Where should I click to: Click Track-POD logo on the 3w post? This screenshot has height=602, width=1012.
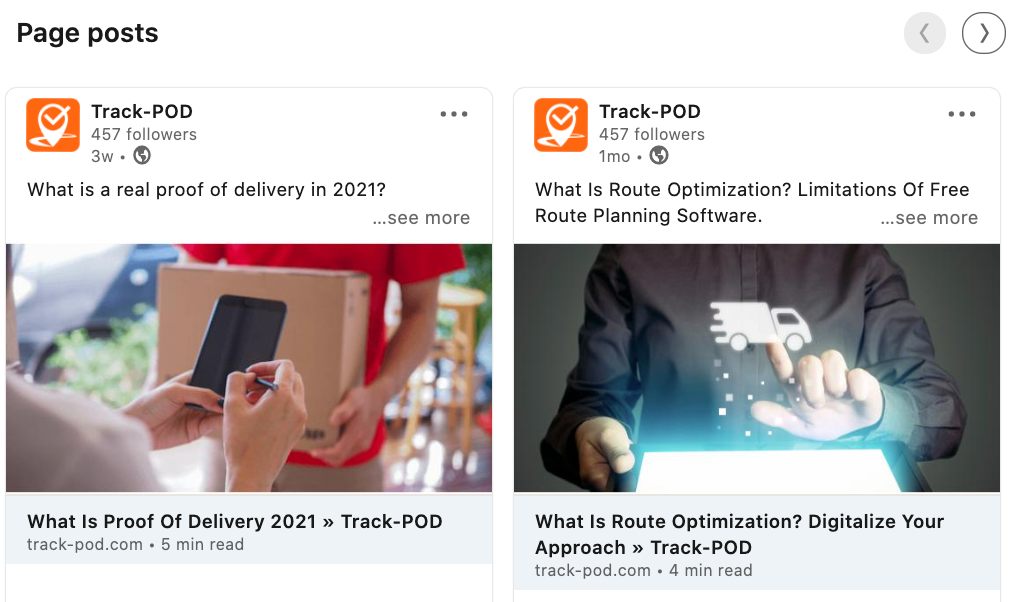[53, 125]
